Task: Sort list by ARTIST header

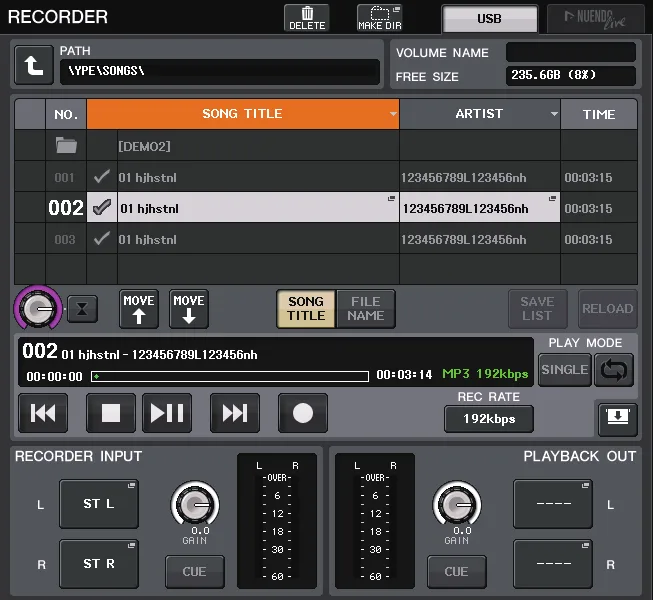Action: tap(480, 114)
